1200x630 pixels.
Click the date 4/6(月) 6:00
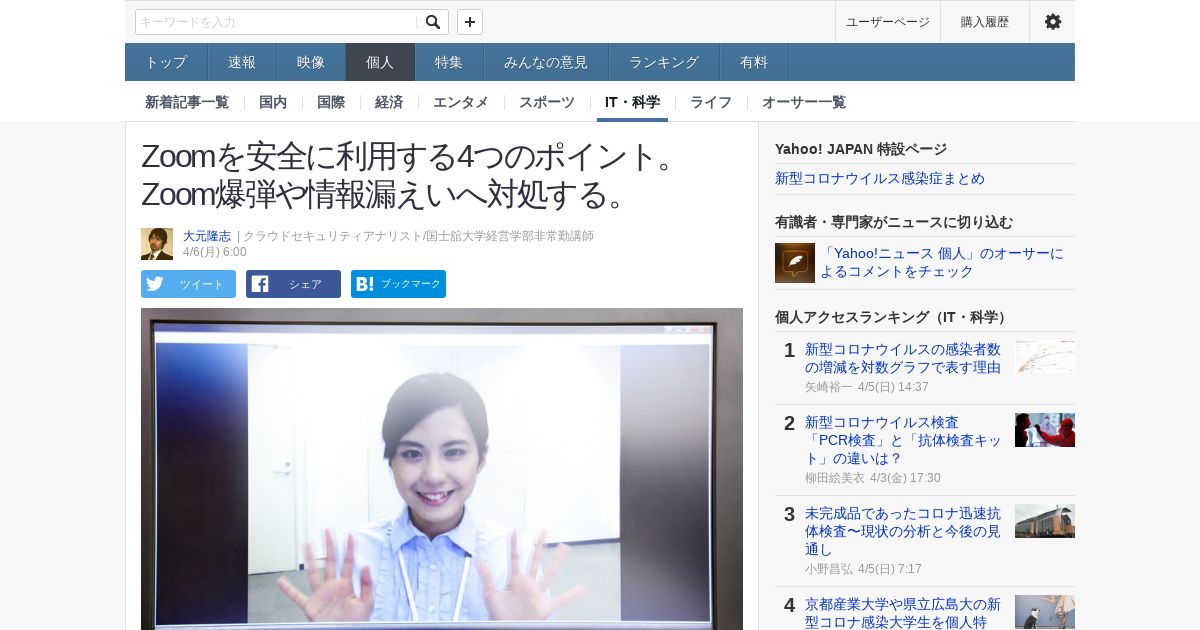pos(215,252)
